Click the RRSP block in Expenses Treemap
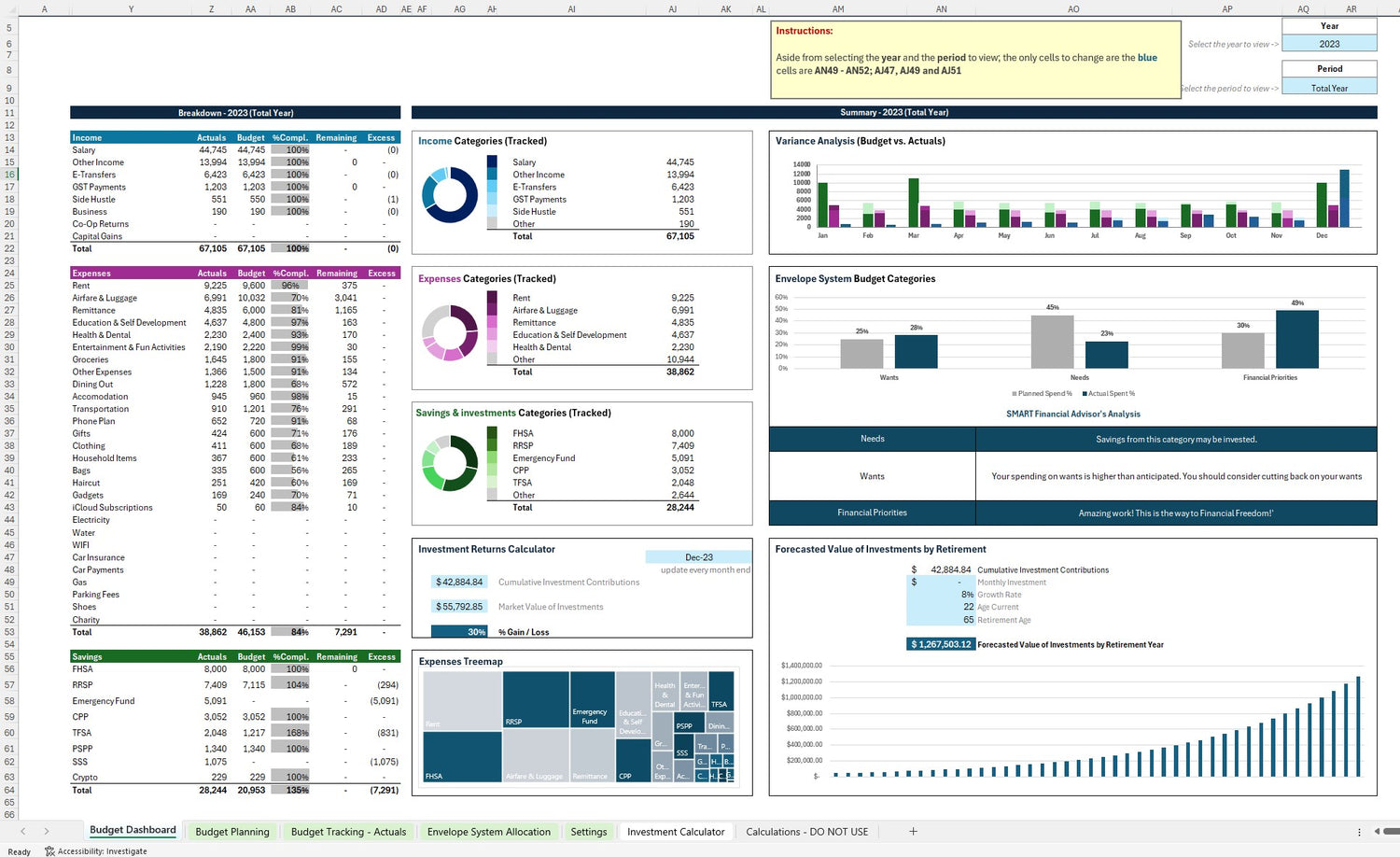 pos(535,699)
